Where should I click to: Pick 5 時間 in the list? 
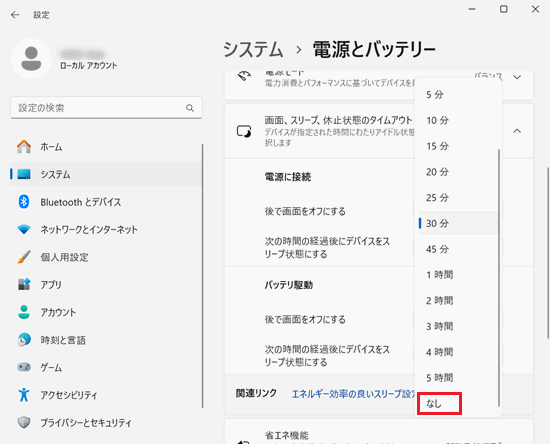457,378
